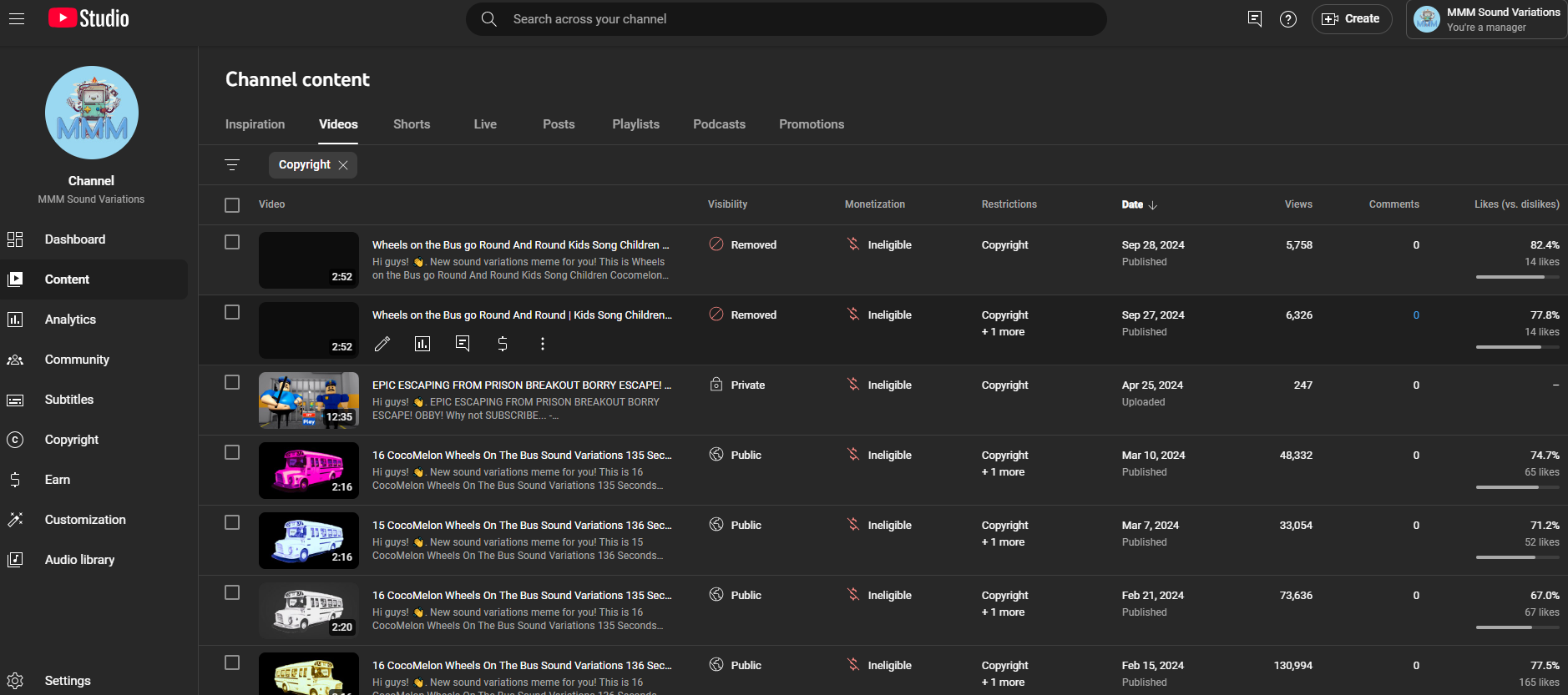This screenshot has width=1568, height=695.
Task: Open Public visibility for Feb 21 video
Action: click(735, 595)
